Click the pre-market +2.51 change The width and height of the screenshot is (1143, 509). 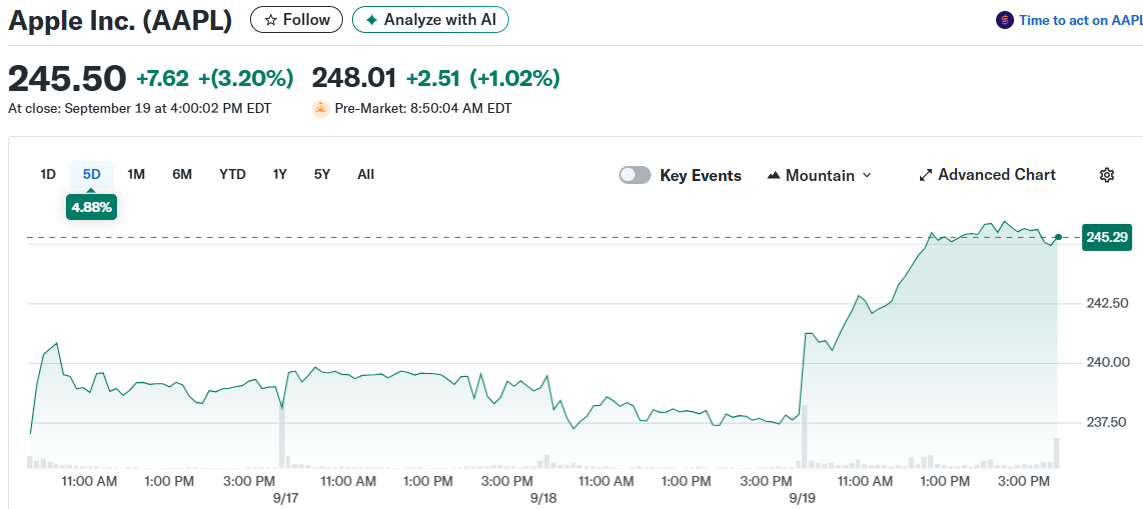click(432, 78)
